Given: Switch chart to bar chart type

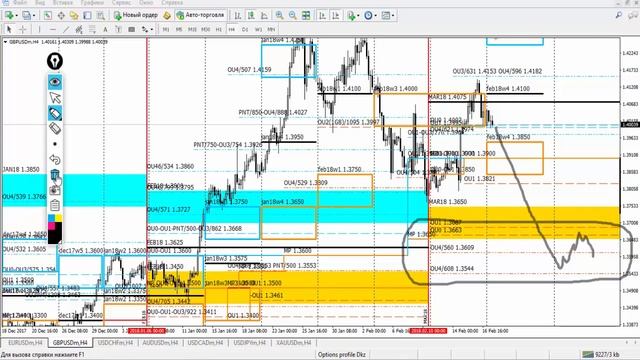Looking at the screenshot, I should (x=238, y=16).
